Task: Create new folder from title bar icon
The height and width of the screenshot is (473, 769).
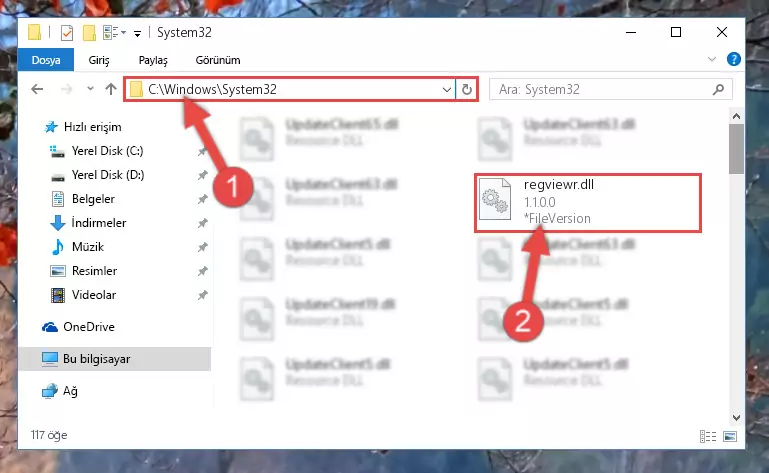Action: pyautogui.click(x=89, y=33)
